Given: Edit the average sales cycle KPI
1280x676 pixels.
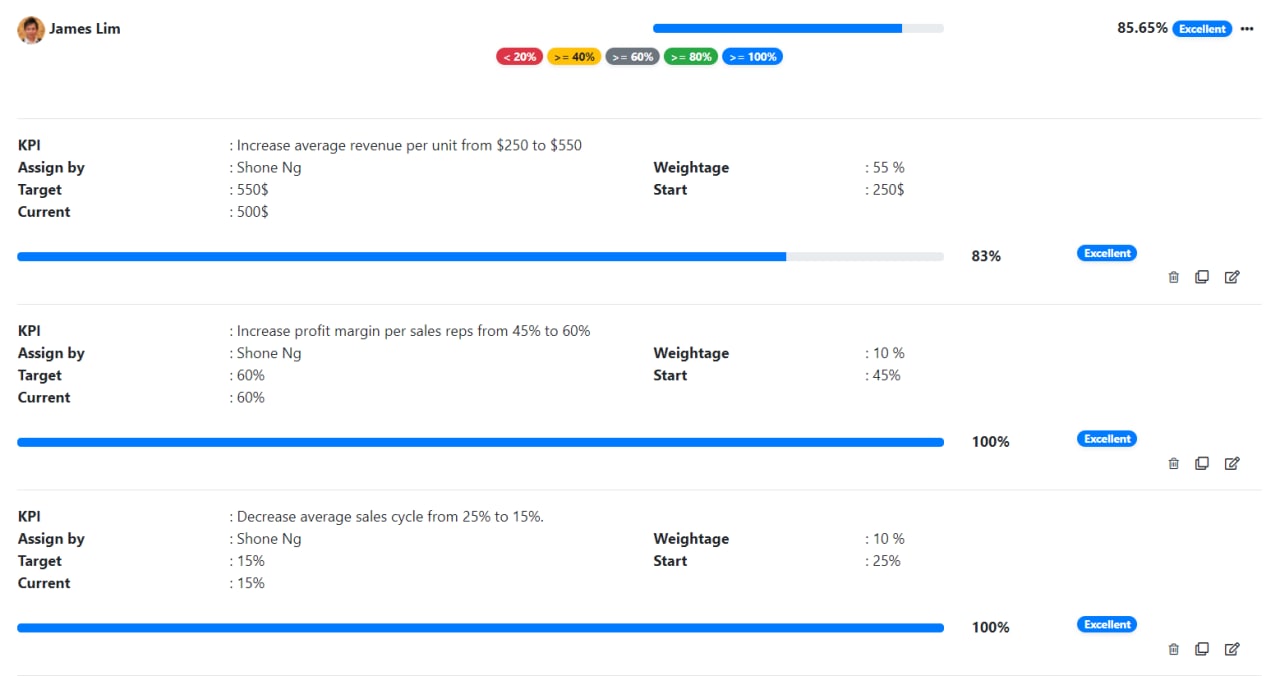Looking at the screenshot, I should 1232,649.
